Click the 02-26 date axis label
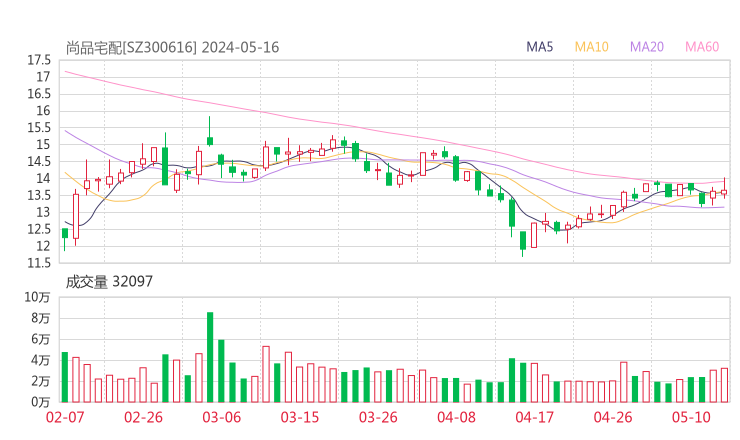This screenshot has height=440, width=740. pyautogui.click(x=143, y=417)
